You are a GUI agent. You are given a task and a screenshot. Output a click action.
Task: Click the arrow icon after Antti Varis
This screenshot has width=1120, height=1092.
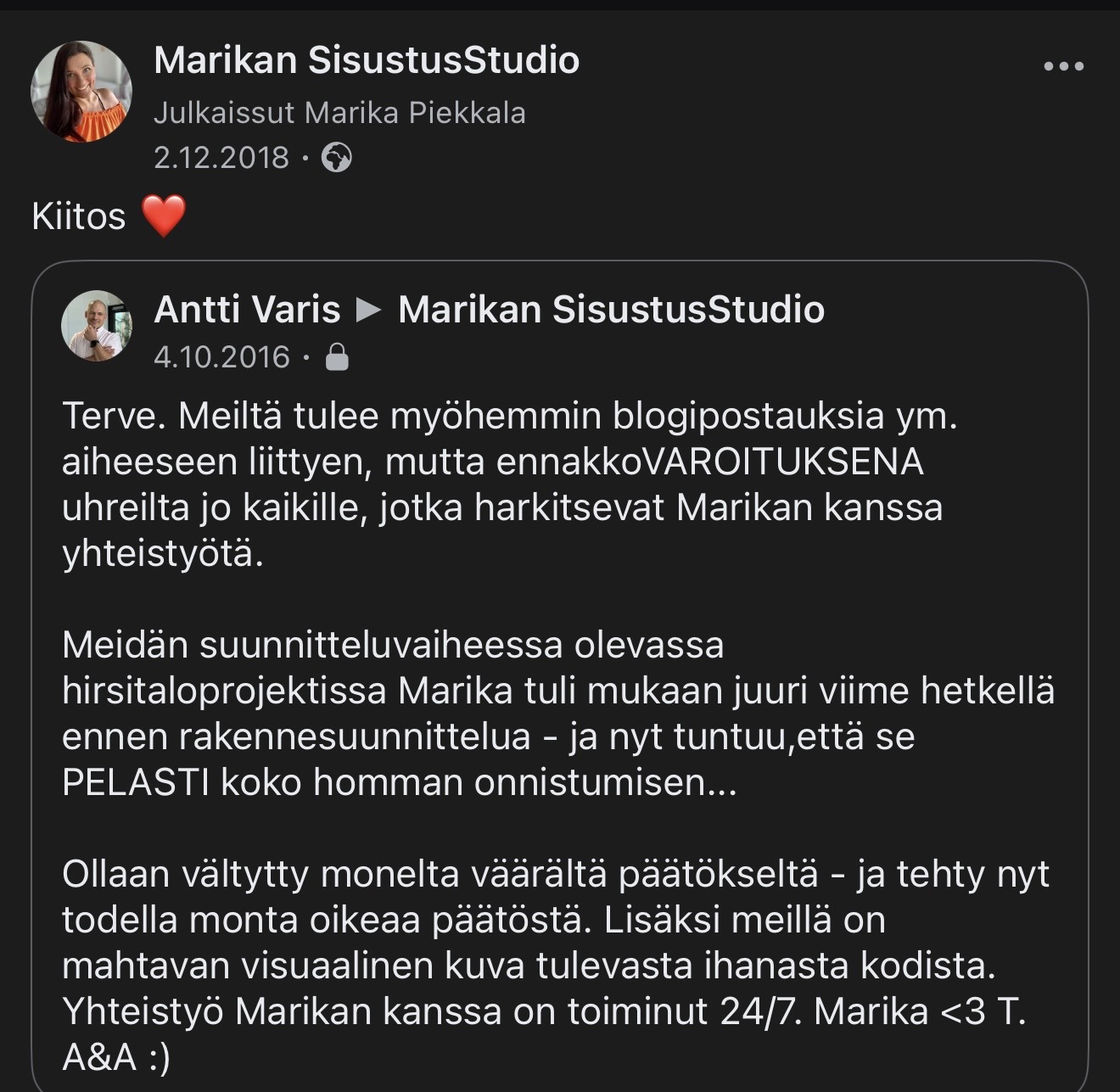coord(369,310)
